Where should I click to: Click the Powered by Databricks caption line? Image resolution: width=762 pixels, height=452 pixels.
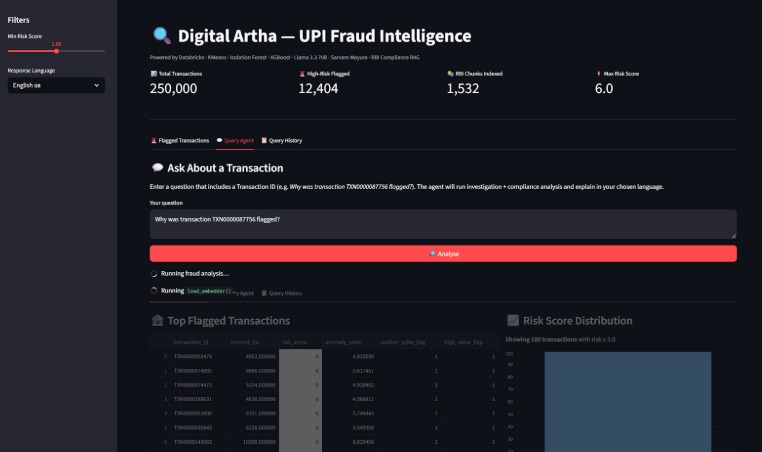[x=284, y=57]
